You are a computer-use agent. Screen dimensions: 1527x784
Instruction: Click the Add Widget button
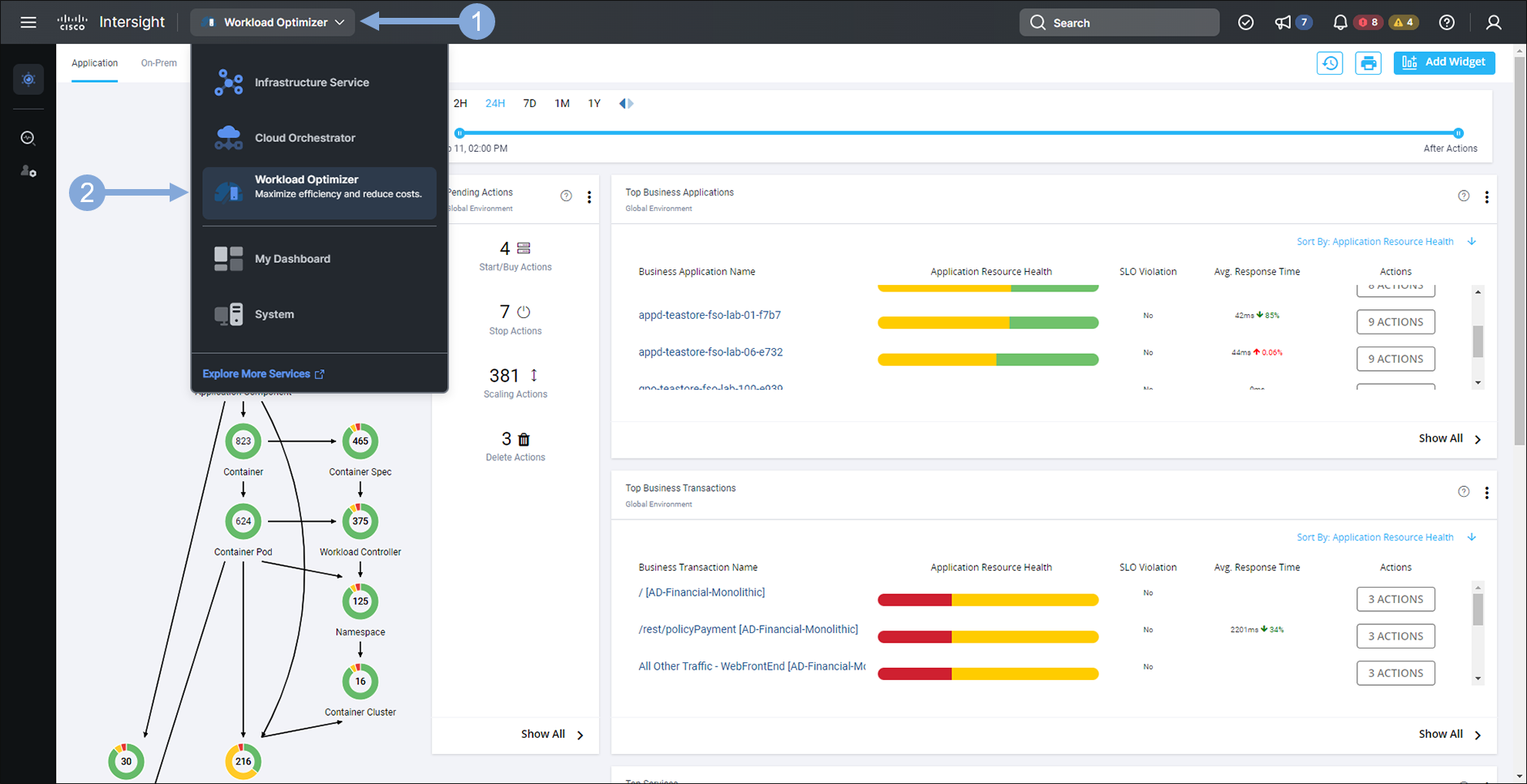click(x=1444, y=62)
